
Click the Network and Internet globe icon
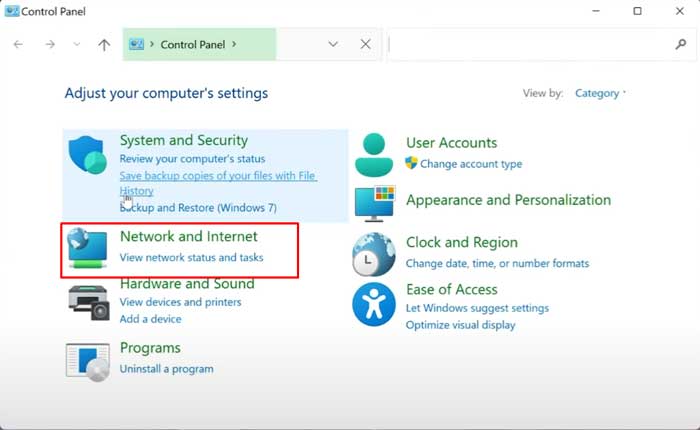tap(87, 249)
